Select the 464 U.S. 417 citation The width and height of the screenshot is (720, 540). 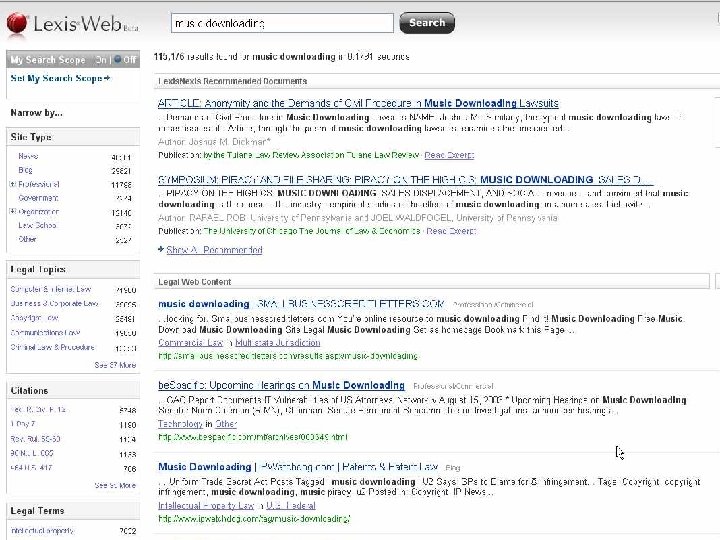pyautogui.click(x=31, y=468)
